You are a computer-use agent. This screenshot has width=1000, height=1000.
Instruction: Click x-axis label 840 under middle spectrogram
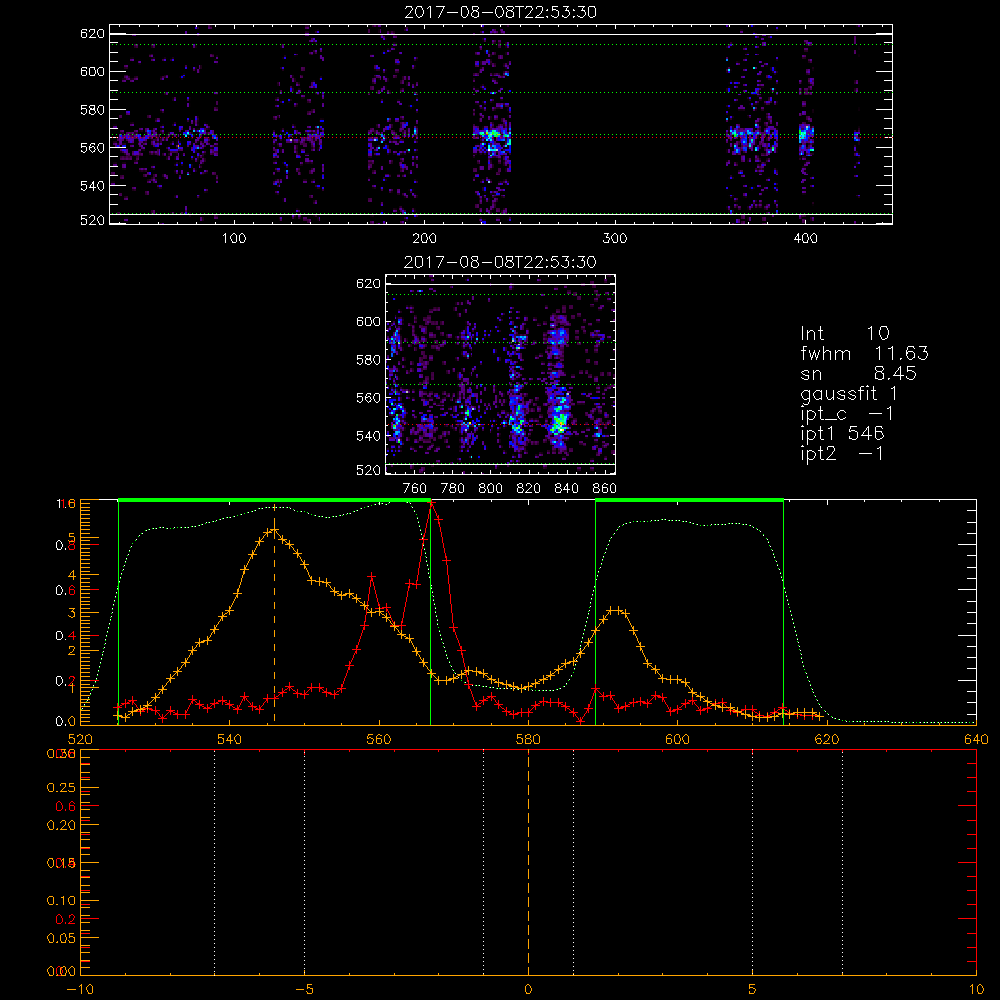pos(567,489)
